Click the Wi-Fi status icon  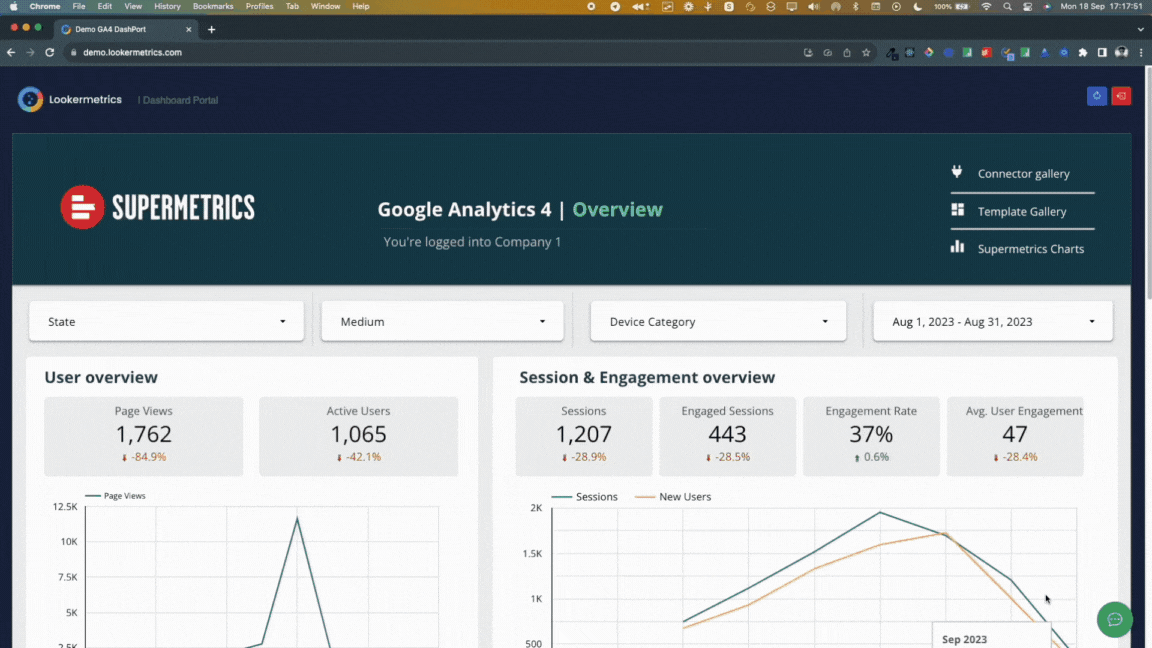tap(987, 7)
